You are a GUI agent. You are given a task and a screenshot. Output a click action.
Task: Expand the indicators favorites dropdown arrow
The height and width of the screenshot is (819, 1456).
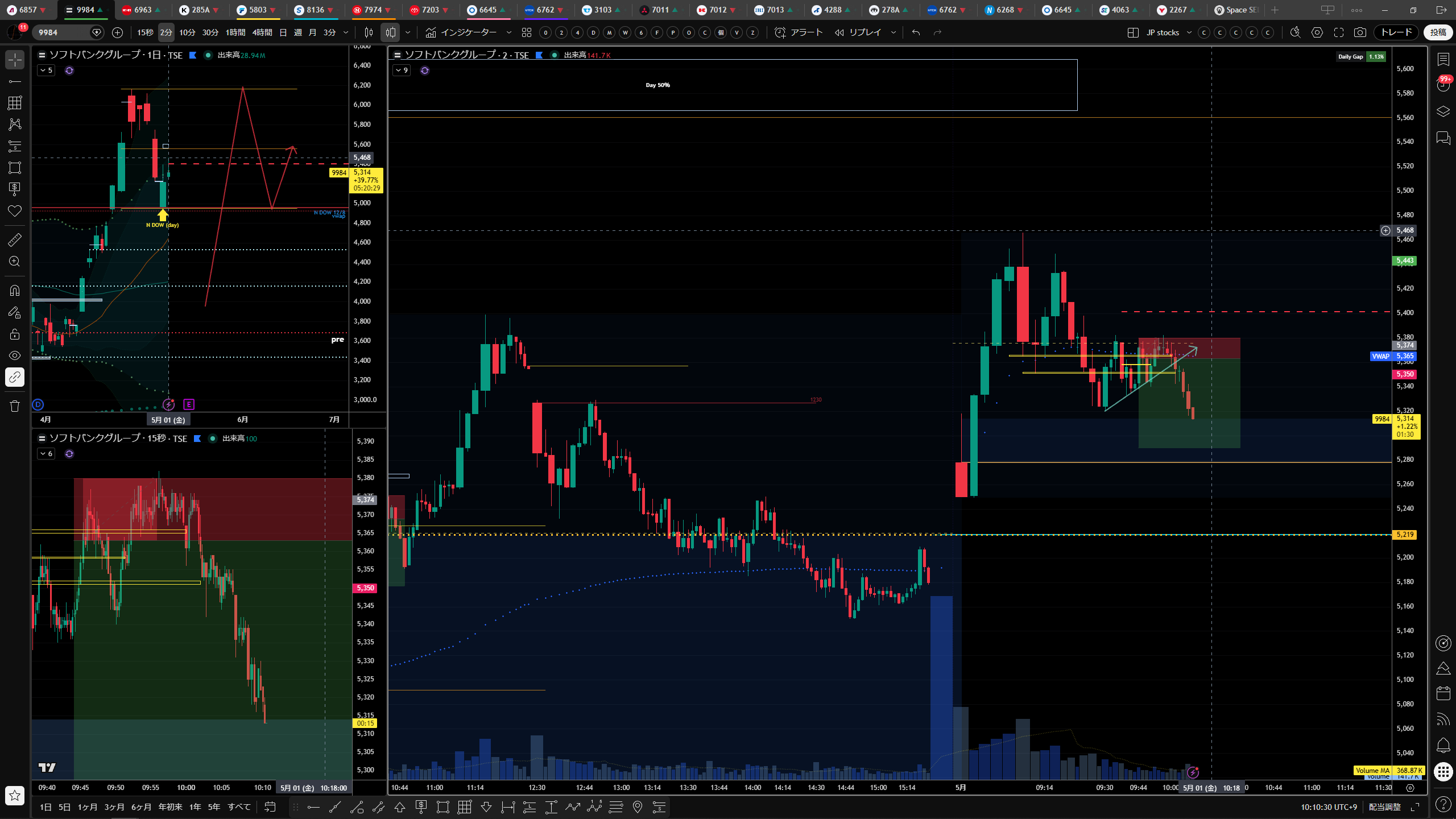click(x=509, y=32)
